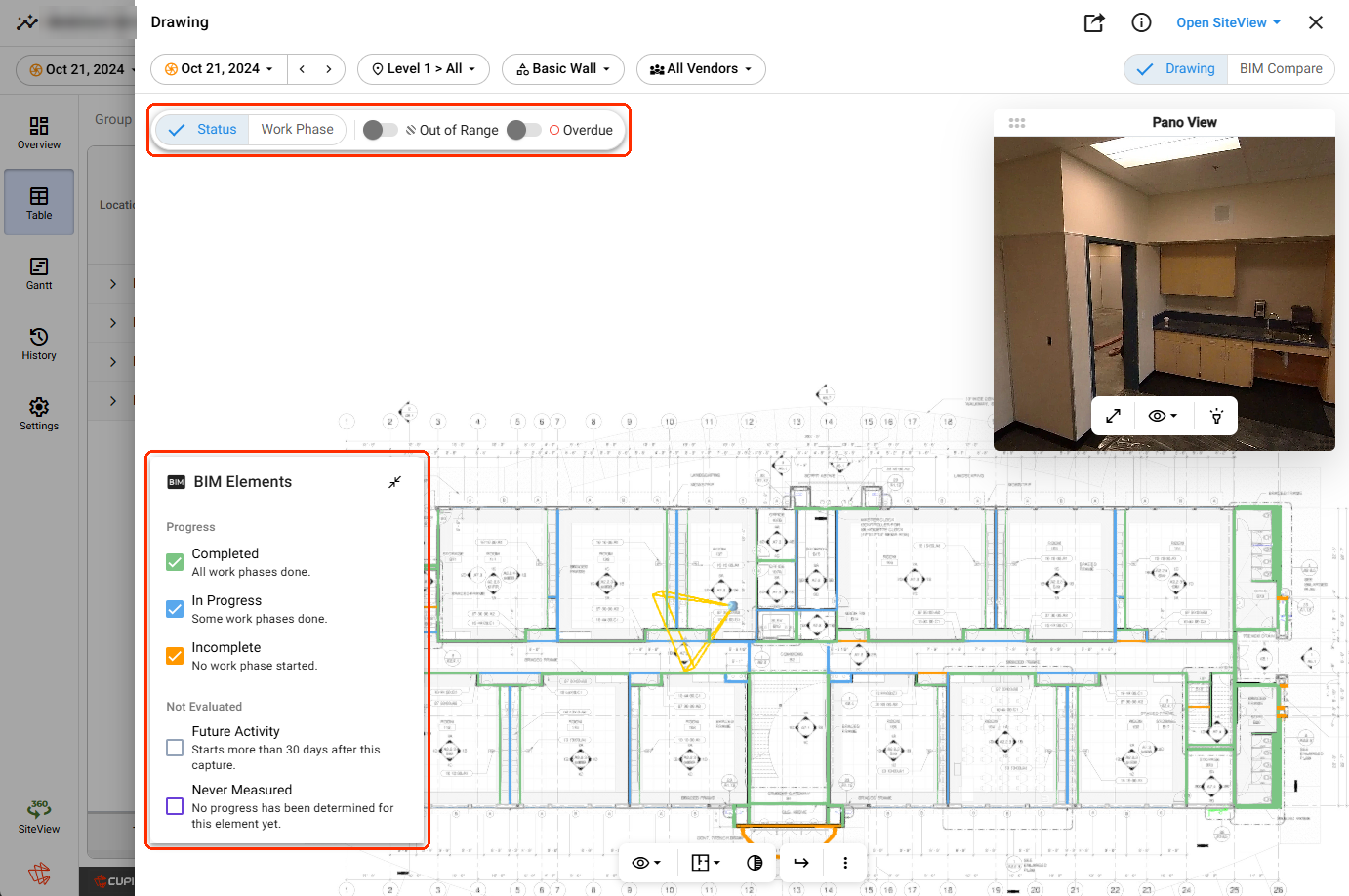Open the All Vendors dropdown

[x=701, y=69]
